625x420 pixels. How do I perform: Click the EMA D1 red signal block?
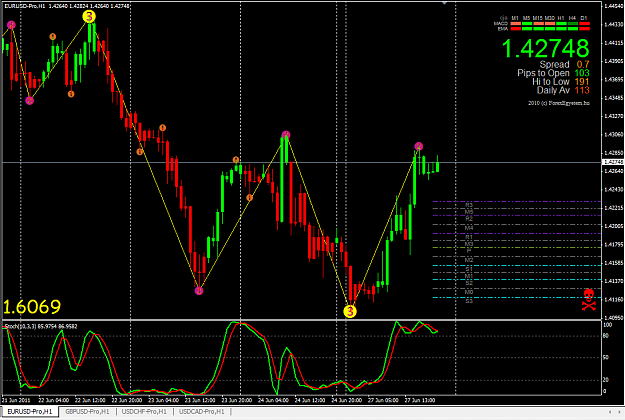coord(584,28)
